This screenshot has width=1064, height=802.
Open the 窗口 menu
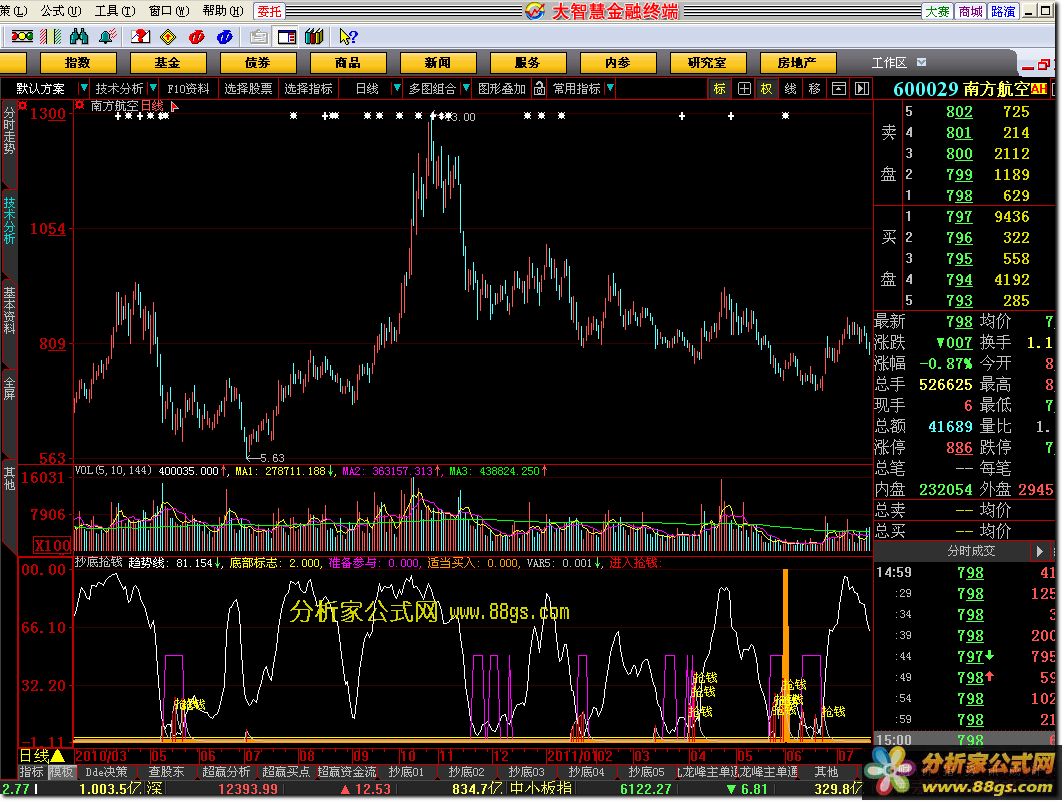click(x=169, y=11)
